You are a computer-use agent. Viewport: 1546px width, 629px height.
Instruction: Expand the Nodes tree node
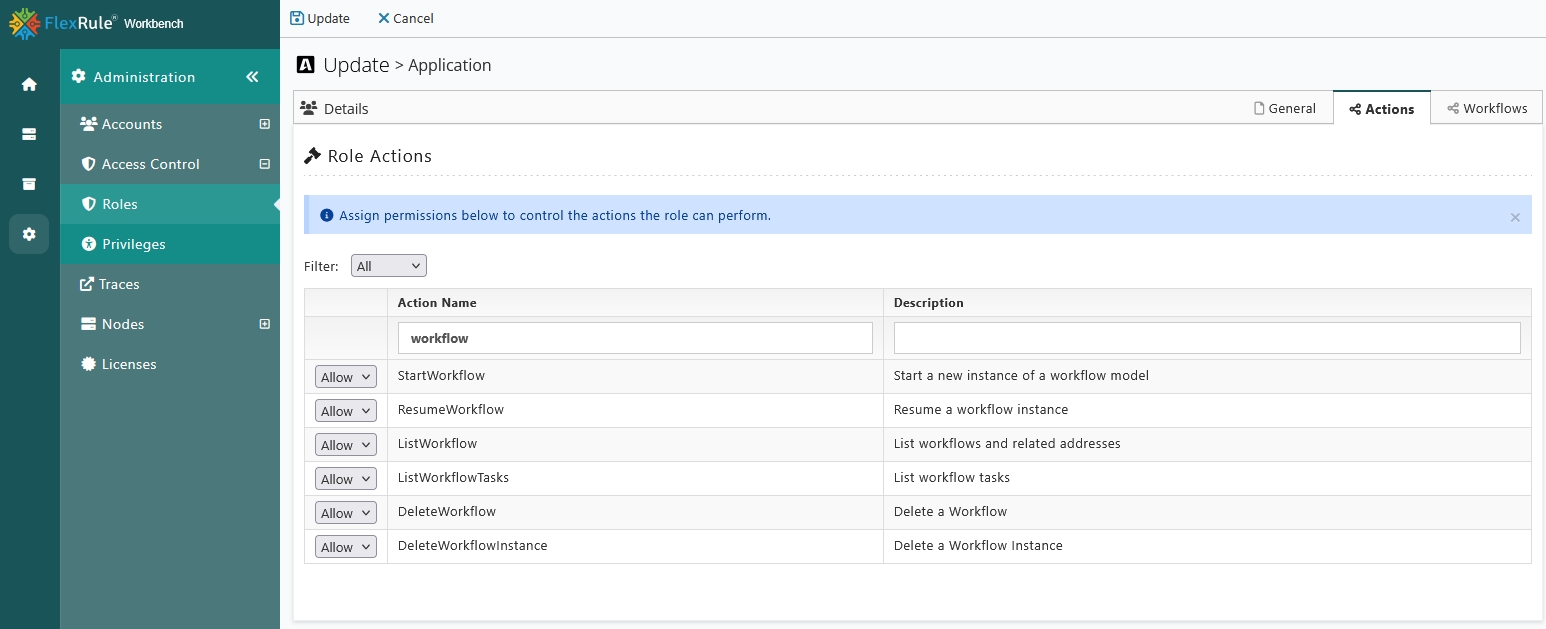[265, 324]
